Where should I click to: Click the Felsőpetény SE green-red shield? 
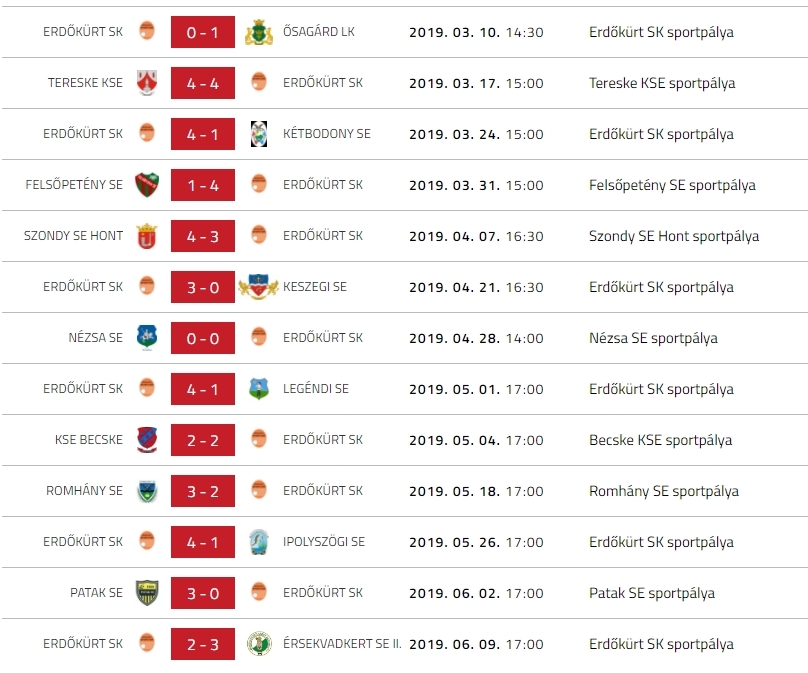click(147, 185)
